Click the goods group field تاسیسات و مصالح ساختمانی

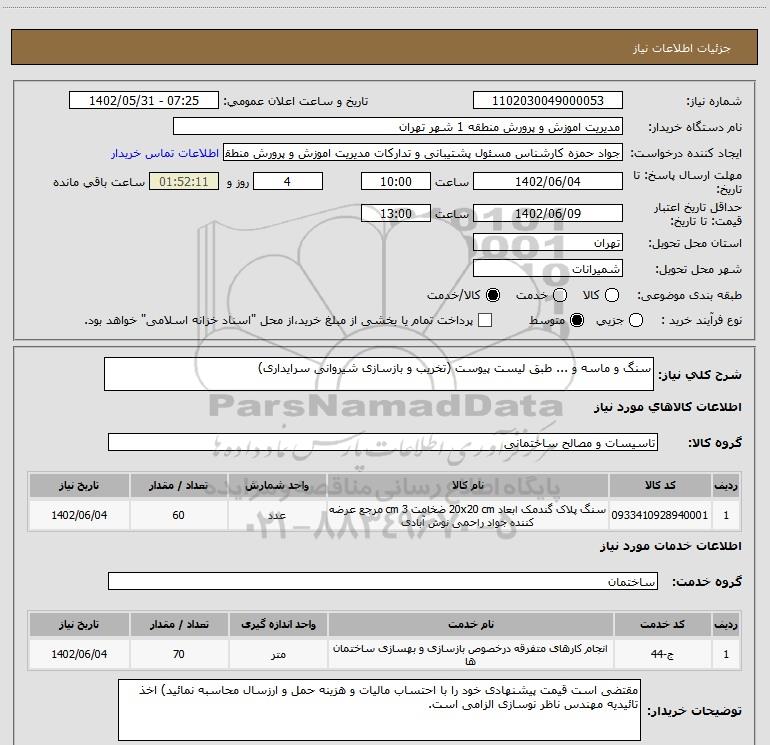[x=383, y=442]
